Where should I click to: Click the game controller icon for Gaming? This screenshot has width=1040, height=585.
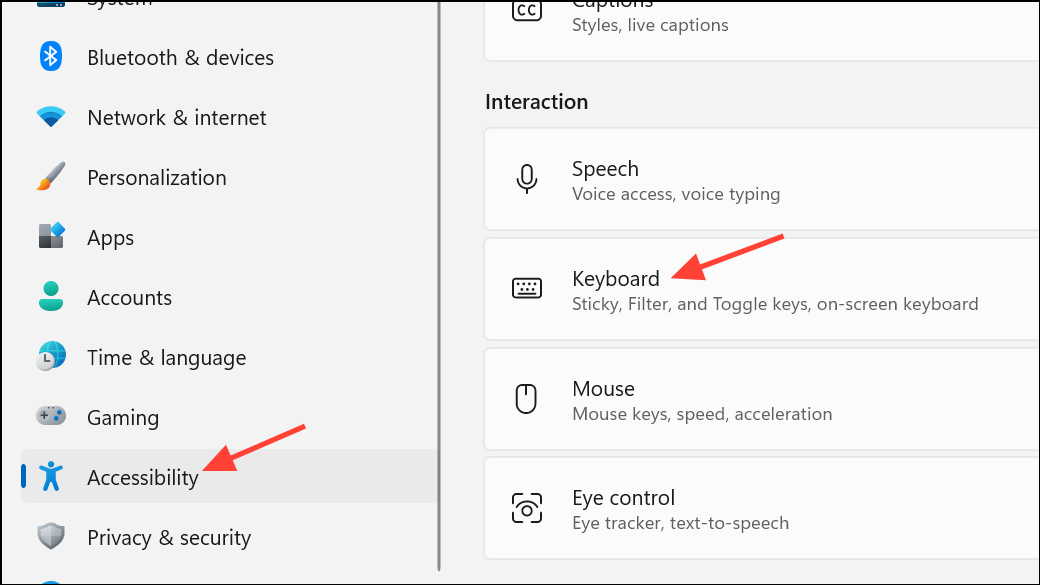(50, 417)
